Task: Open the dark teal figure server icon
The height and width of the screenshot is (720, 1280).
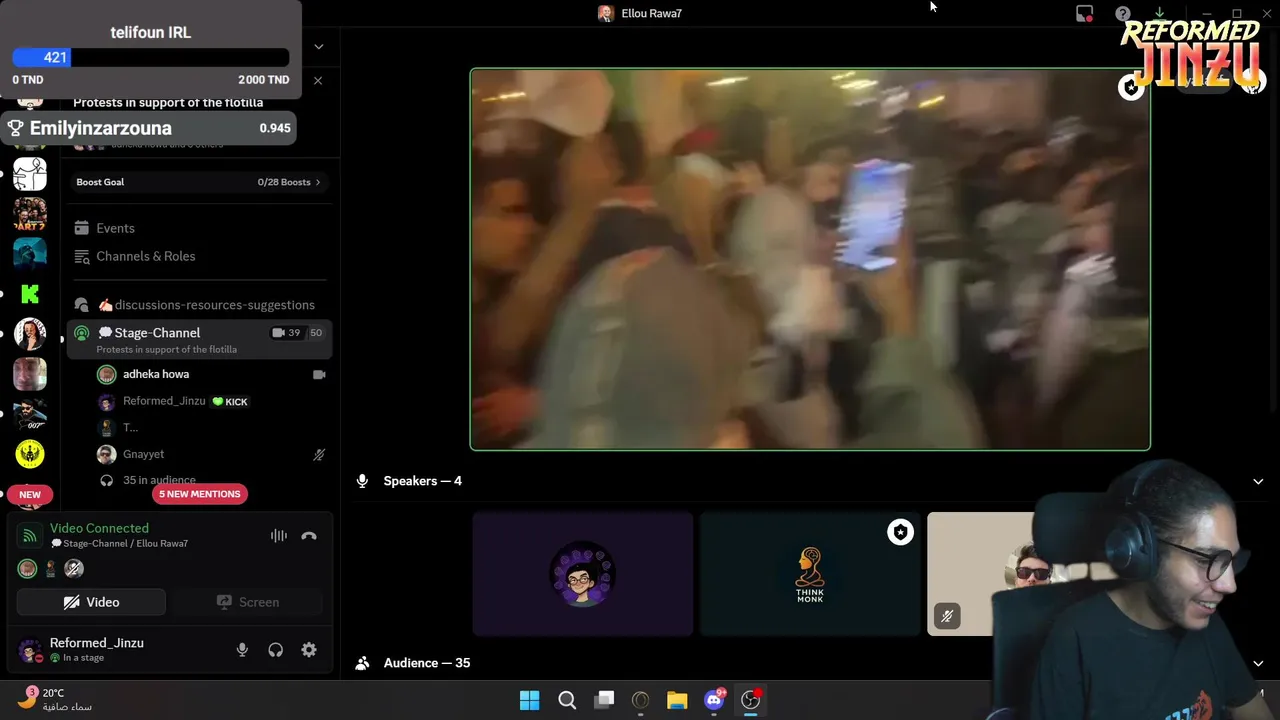Action: tap(30, 254)
